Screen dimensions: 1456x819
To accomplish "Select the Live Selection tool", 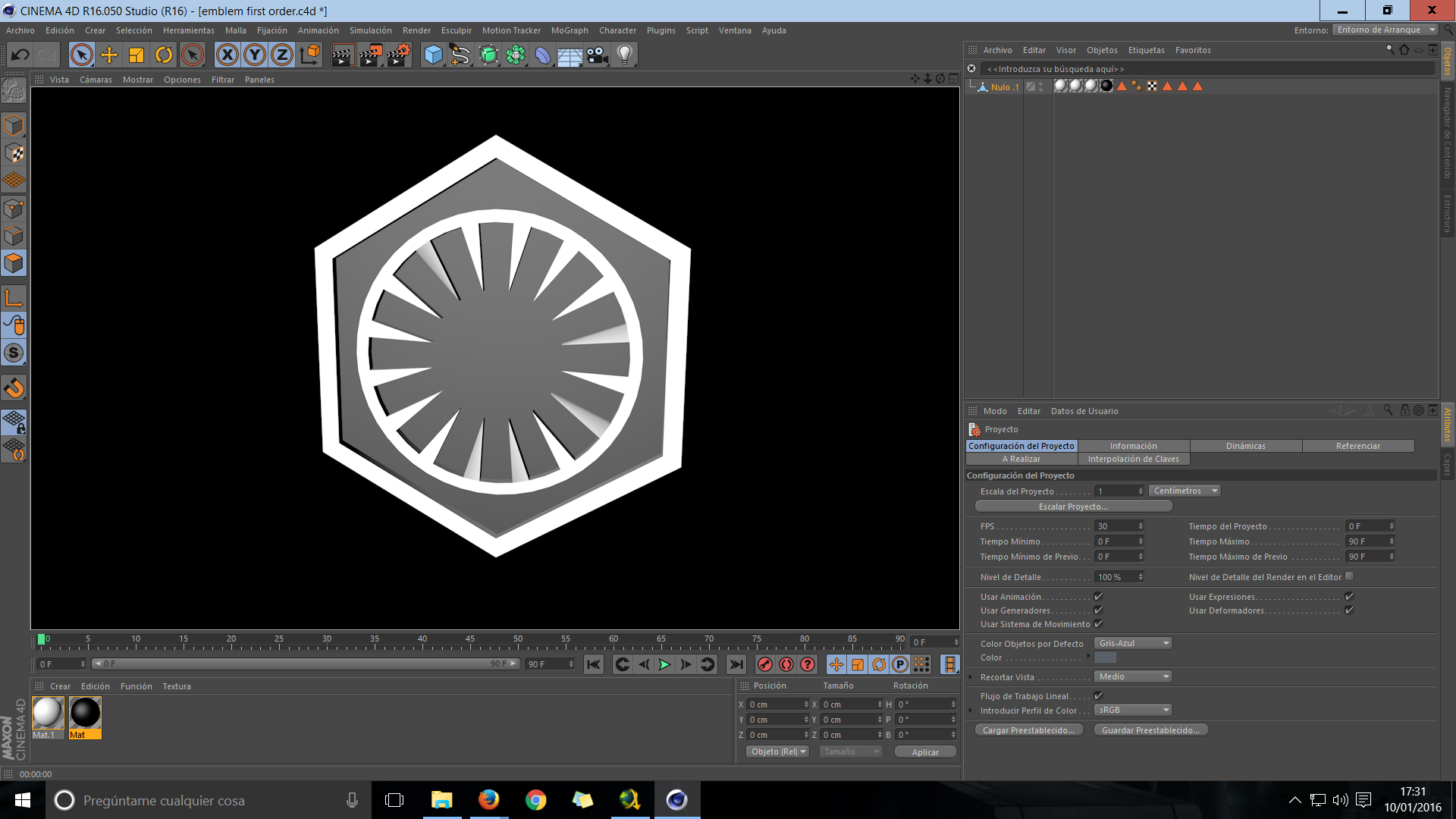I will [81, 55].
